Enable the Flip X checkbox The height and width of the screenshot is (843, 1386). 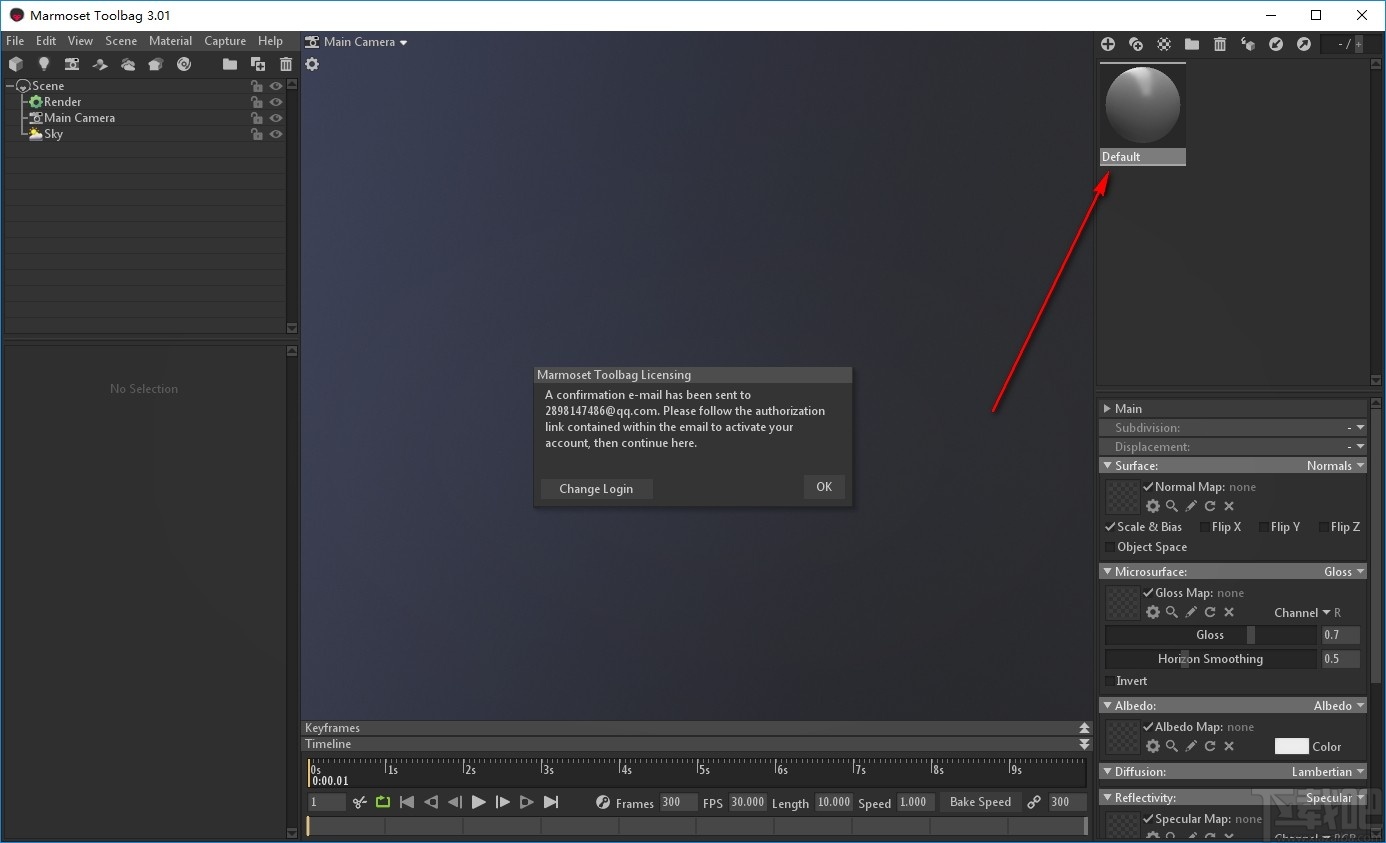pyautogui.click(x=1205, y=527)
